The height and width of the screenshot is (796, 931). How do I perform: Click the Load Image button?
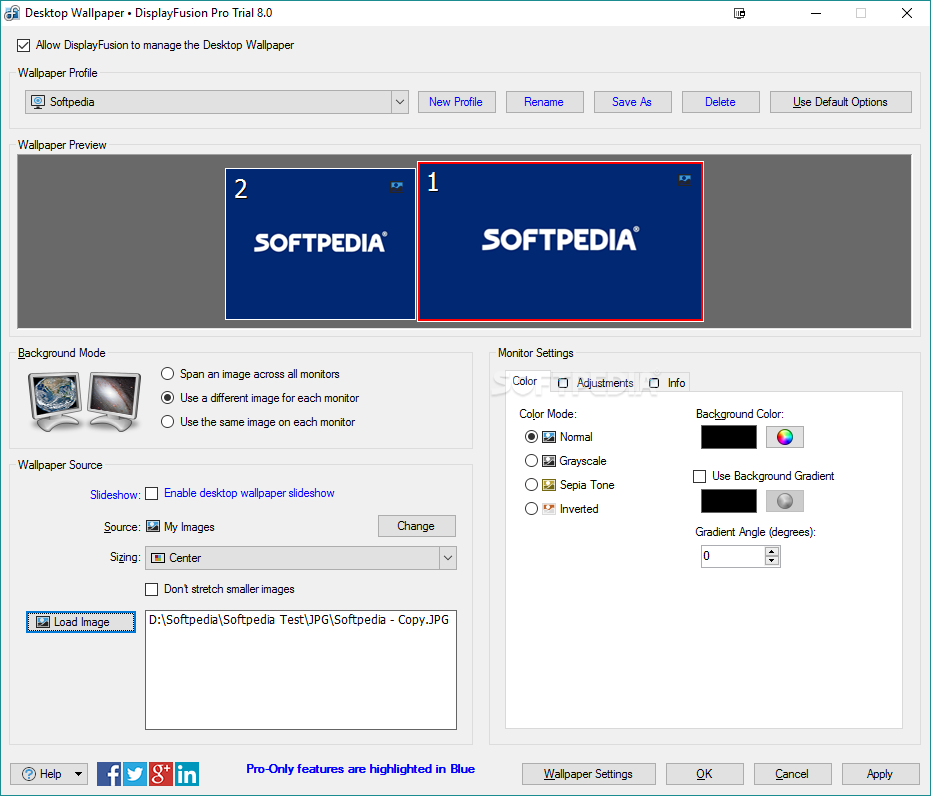(81, 621)
